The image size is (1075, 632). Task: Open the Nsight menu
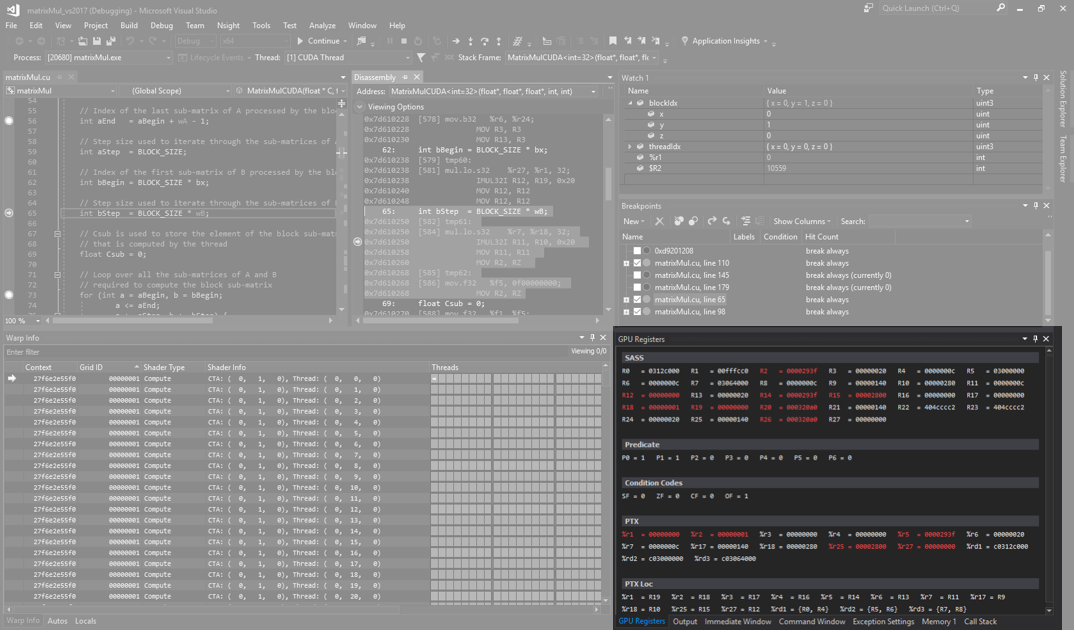[x=228, y=25]
